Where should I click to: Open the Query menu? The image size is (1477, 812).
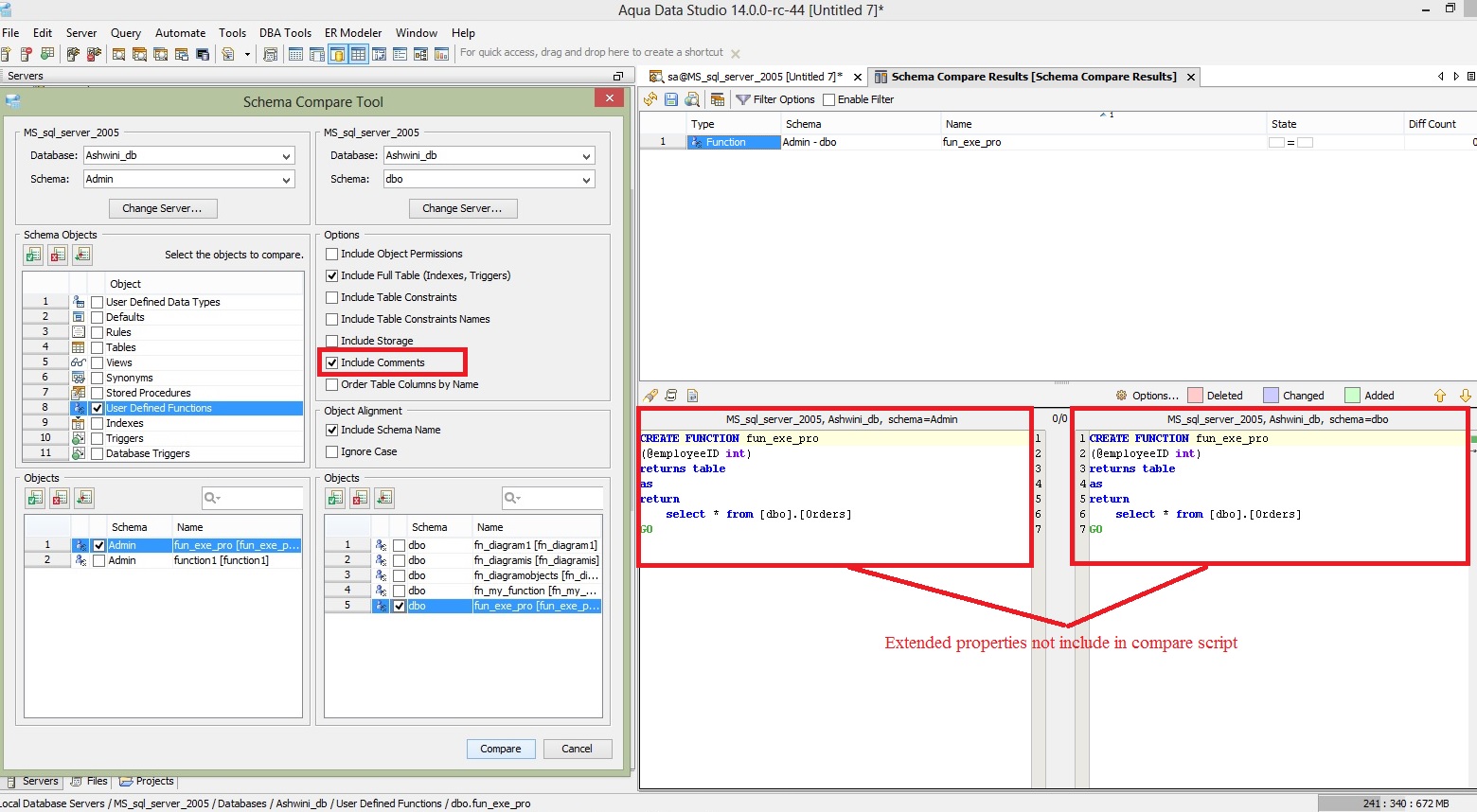click(x=126, y=32)
